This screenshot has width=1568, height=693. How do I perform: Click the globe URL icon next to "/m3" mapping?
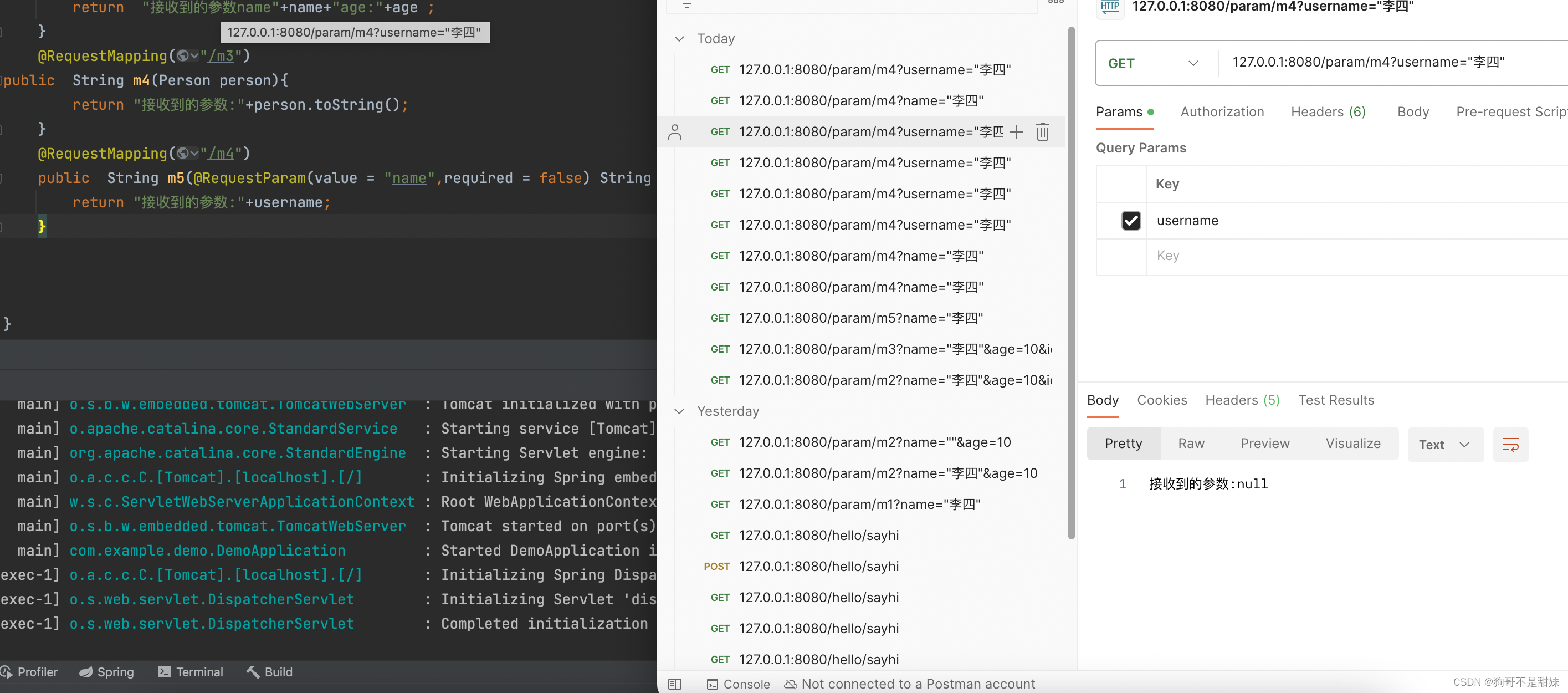(x=187, y=56)
